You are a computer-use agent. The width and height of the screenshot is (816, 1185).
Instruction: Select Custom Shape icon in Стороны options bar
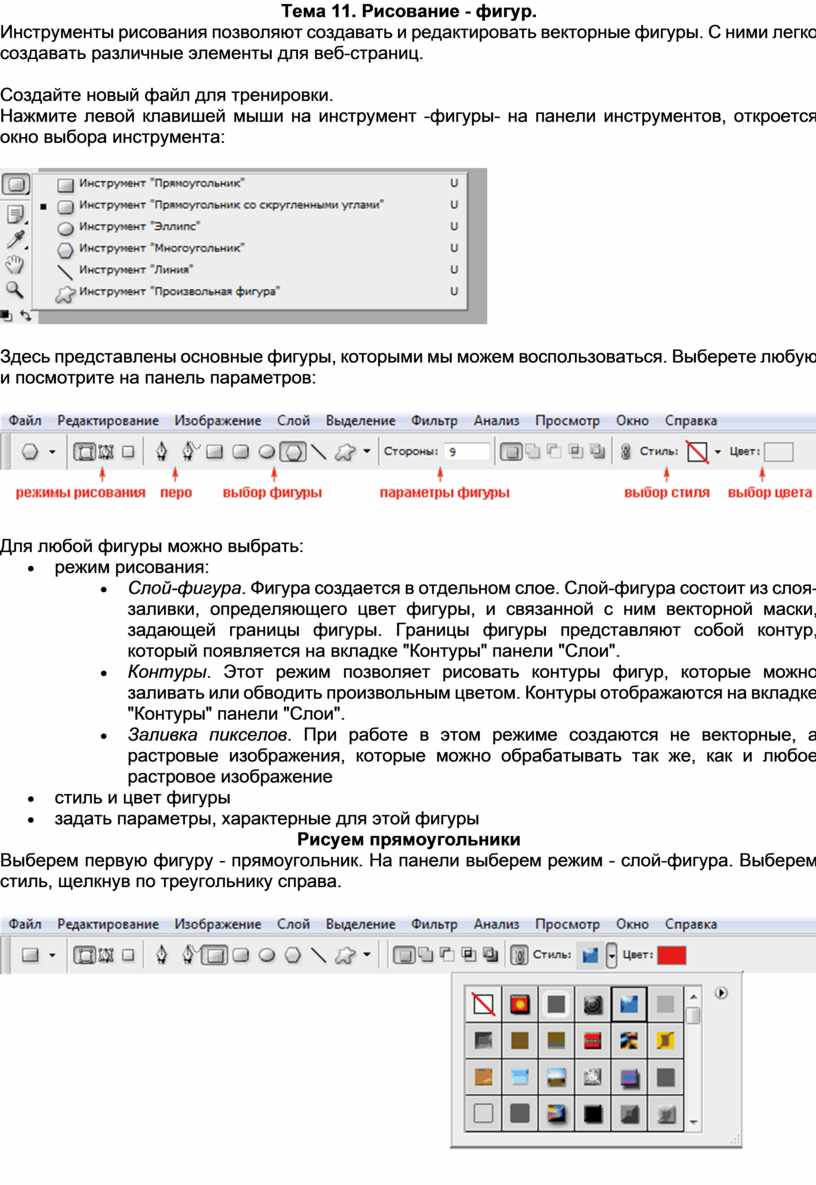[345, 452]
